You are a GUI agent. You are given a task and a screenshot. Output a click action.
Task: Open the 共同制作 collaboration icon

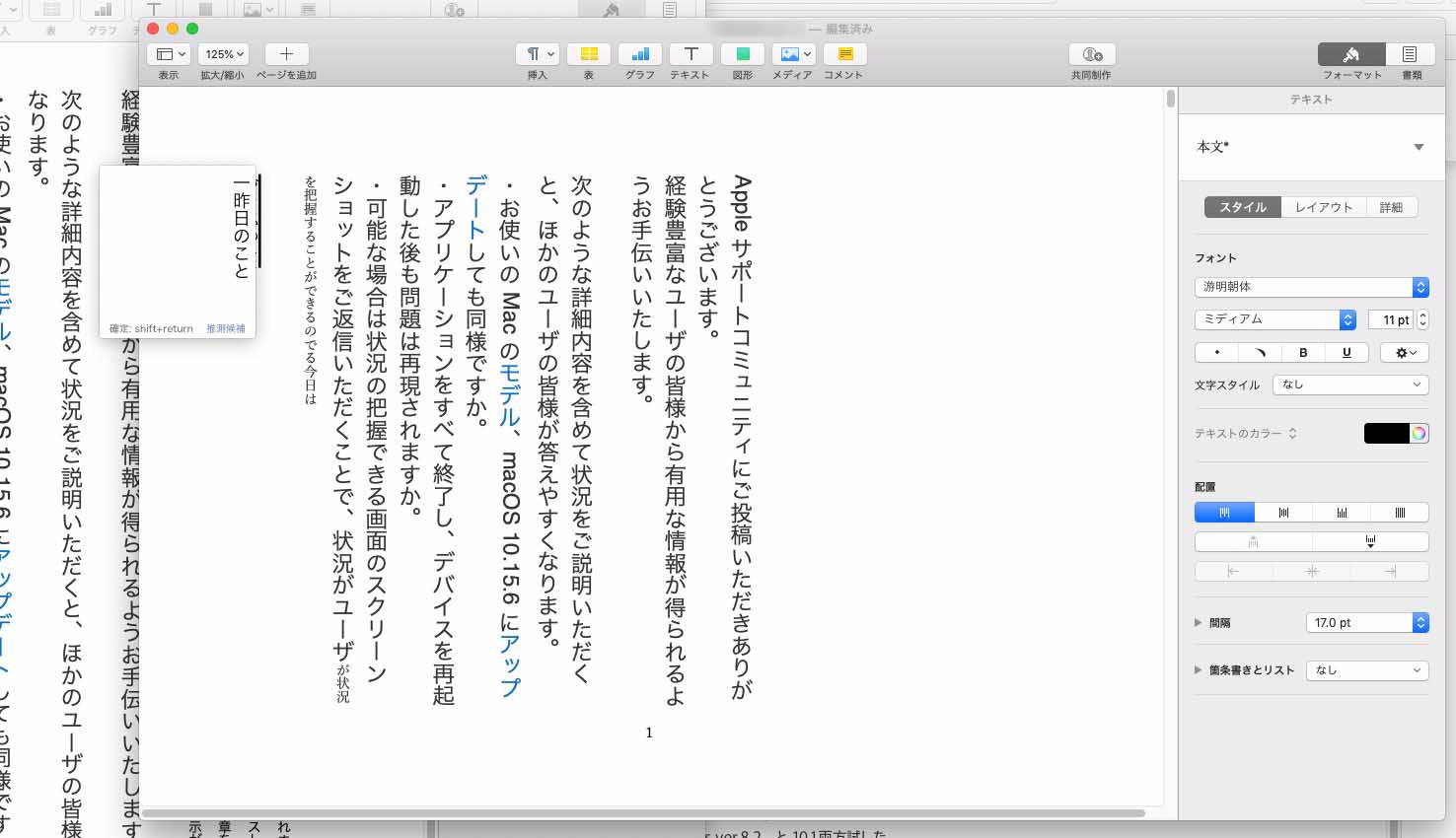click(1091, 54)
